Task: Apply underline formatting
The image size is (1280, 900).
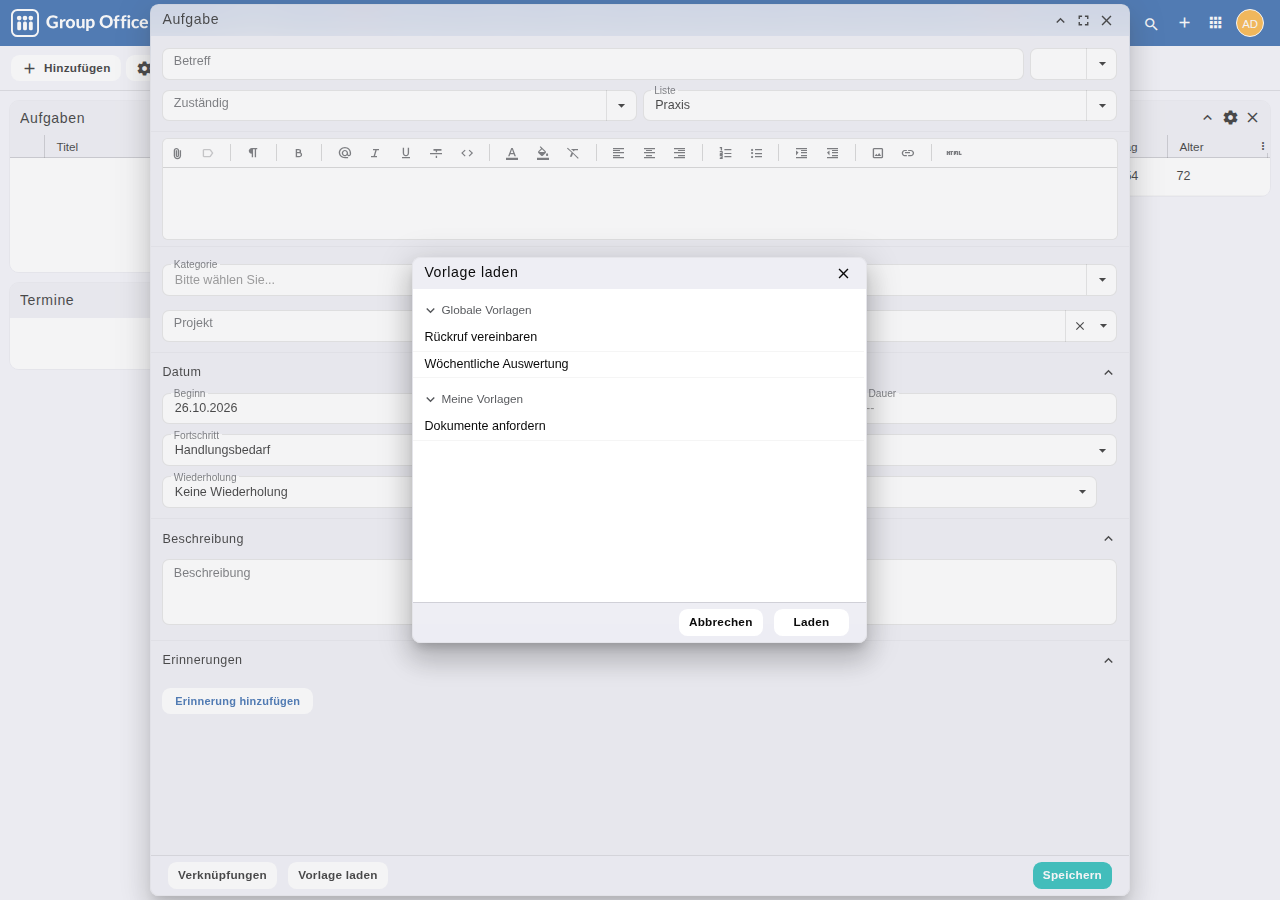Action: [x=406, y=153]
